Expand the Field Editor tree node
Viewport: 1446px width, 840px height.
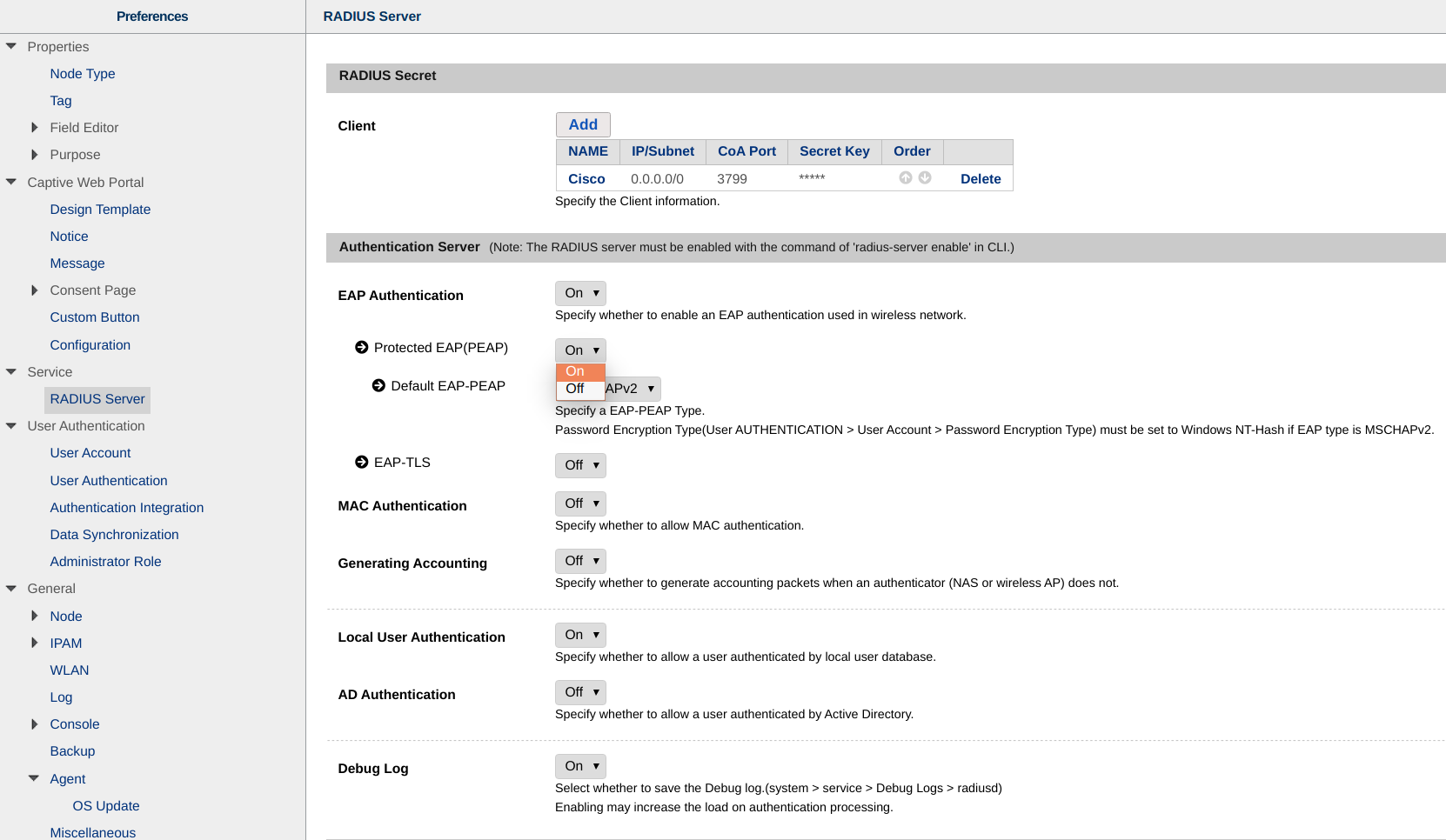coord(34,128)
